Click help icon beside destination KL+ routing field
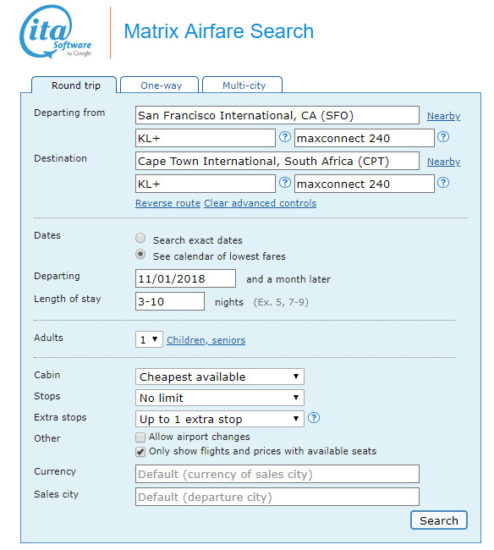 [285, 182]
